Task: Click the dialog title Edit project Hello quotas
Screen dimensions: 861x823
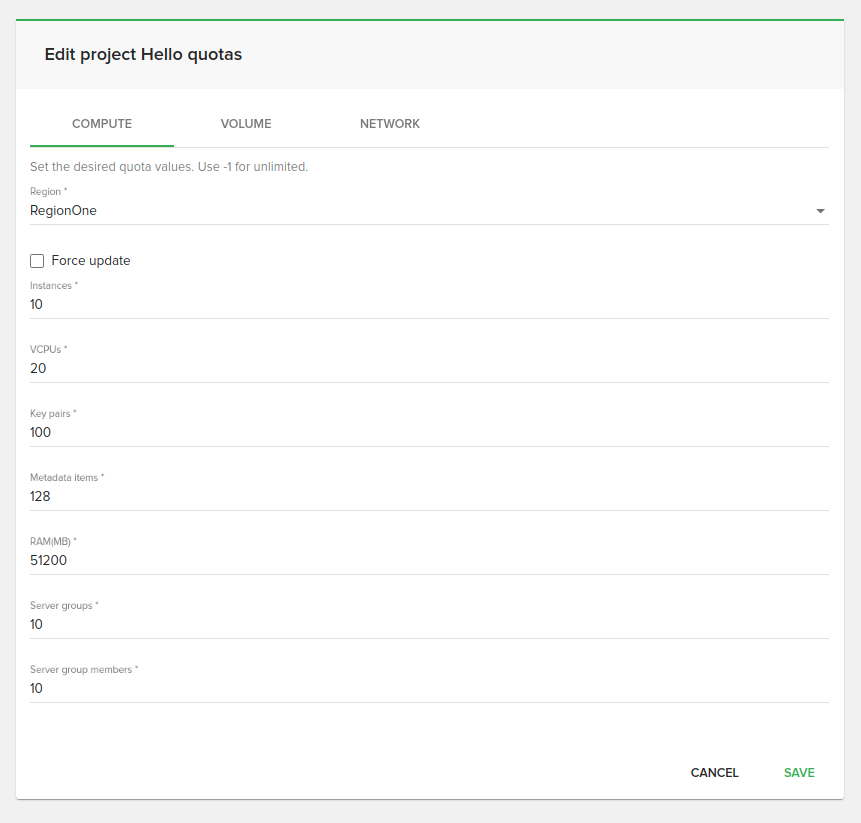Action: pos(142,54)
